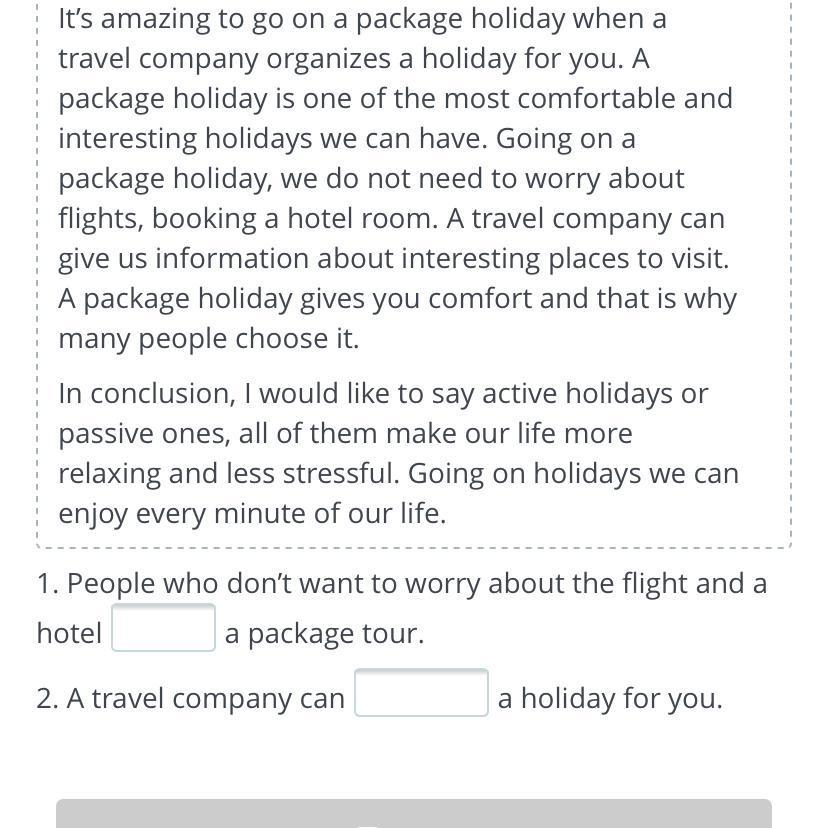Click the line 'package holiday is one of the most'
Image resolution: width=828 pixels, height=828 pixels.
[x=396, y=99]
